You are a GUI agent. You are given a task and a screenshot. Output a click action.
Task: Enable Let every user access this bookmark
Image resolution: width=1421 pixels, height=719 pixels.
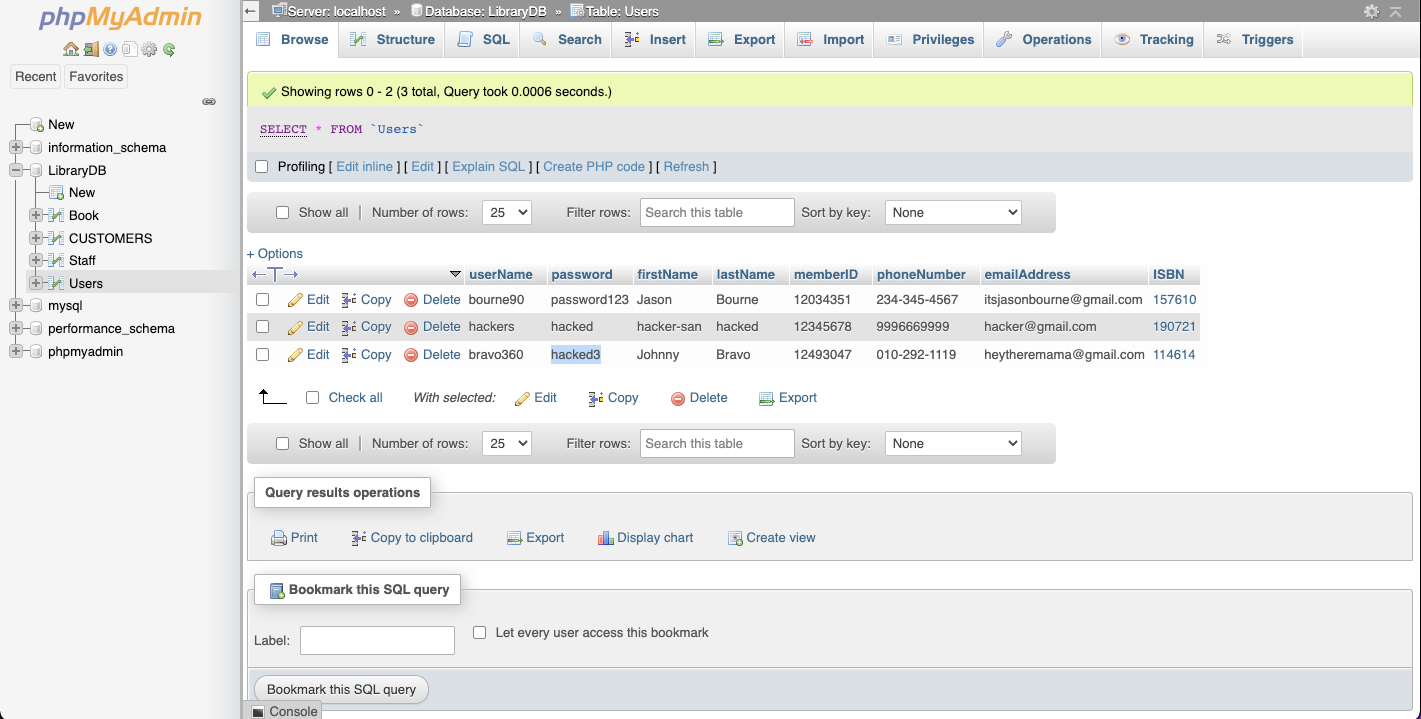480,632
